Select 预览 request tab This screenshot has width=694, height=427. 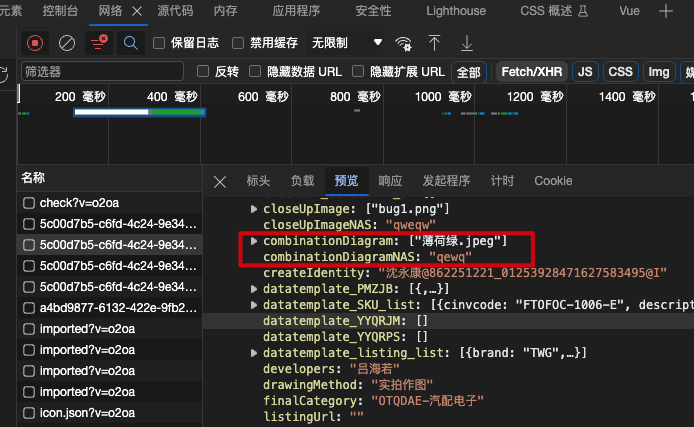[x=347, y=181]
